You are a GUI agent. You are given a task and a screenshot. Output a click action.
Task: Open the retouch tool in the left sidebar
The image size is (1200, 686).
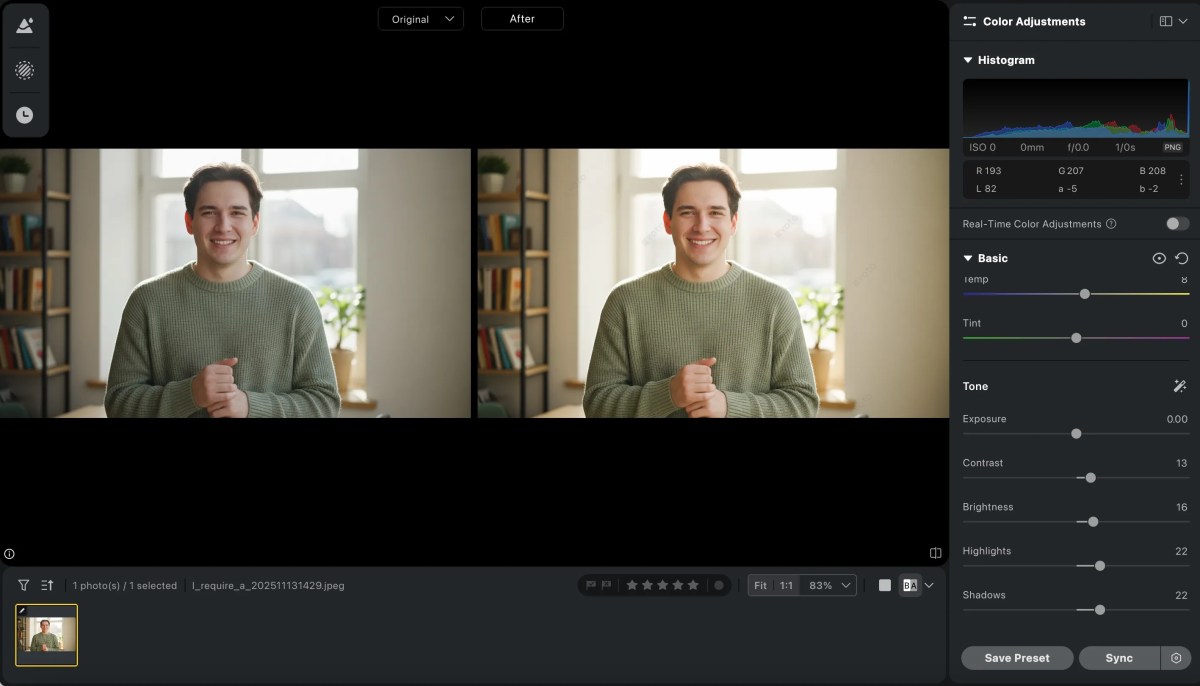click(x=25, y=70)
